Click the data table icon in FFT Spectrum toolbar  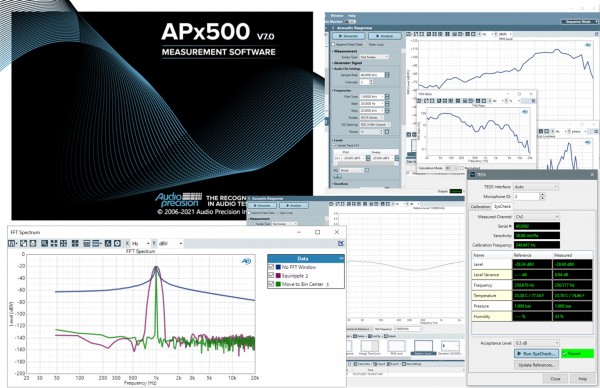click(x=86, y=243)
